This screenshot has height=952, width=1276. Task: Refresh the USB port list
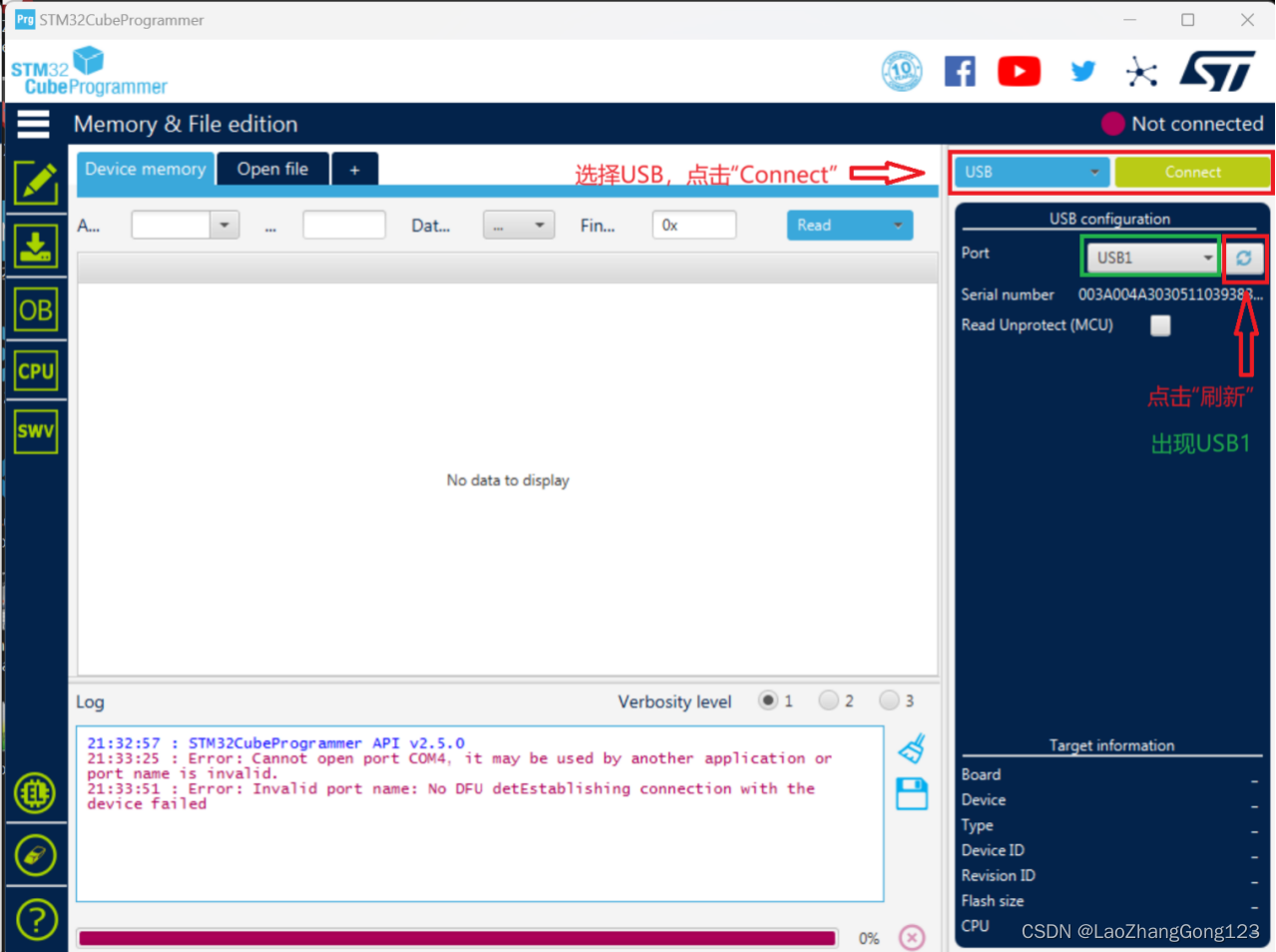1244,257
